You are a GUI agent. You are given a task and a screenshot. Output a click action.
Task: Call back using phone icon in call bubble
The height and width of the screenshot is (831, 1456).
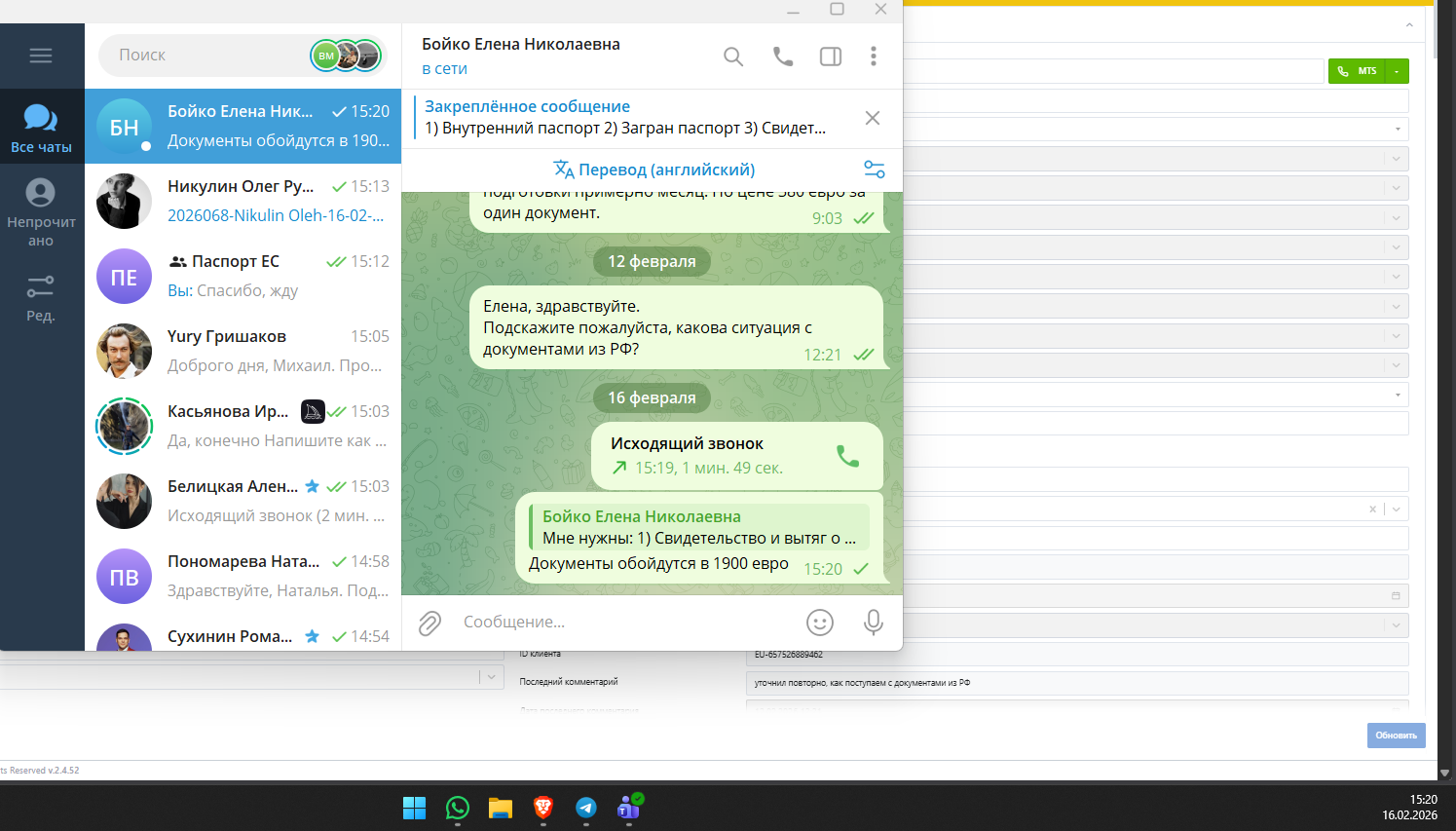848,456
